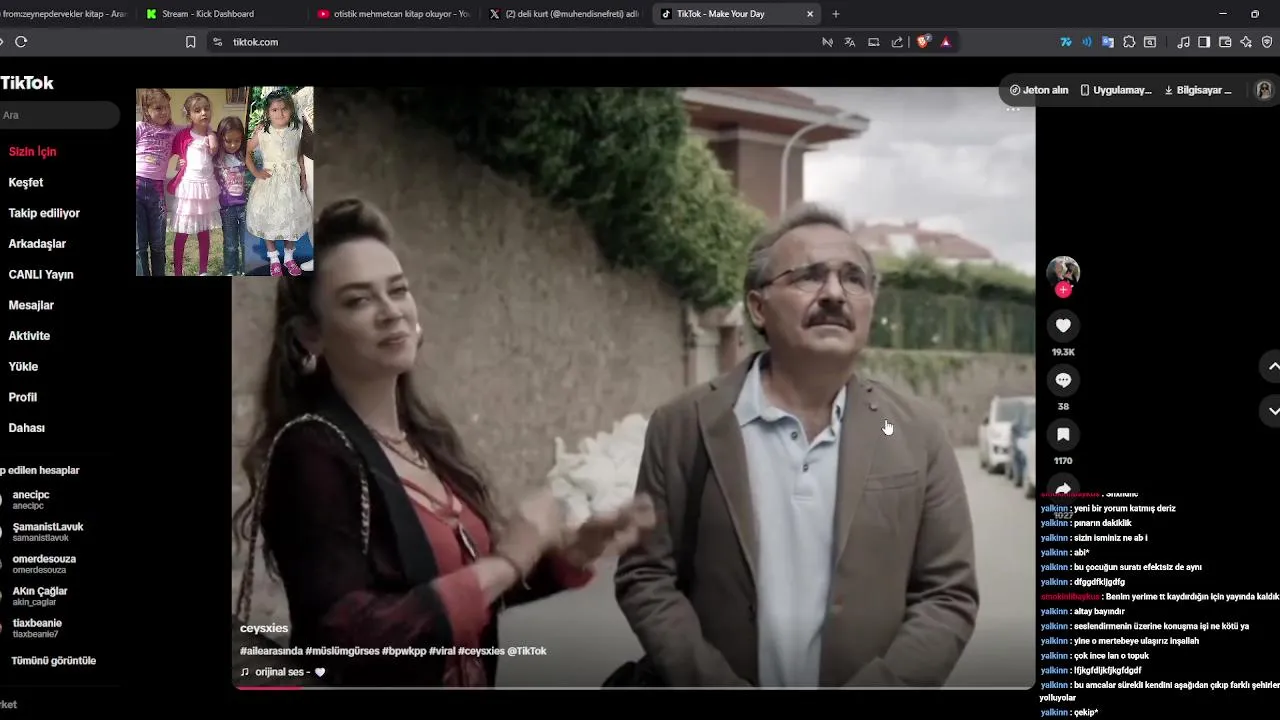
Task: Click the sound wave extension icon
Action: (1087, 42)
